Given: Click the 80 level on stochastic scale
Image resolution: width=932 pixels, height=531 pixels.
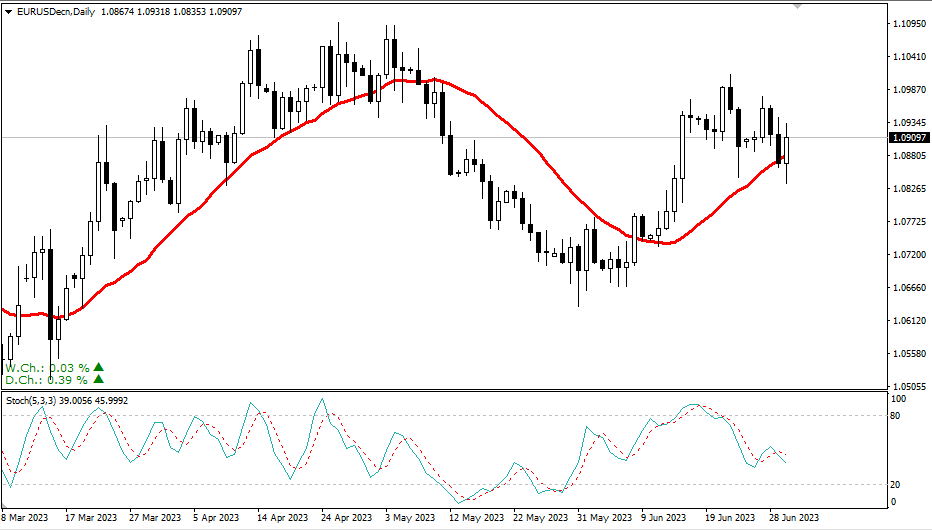Looking at the screenshot, I should 897,416.
